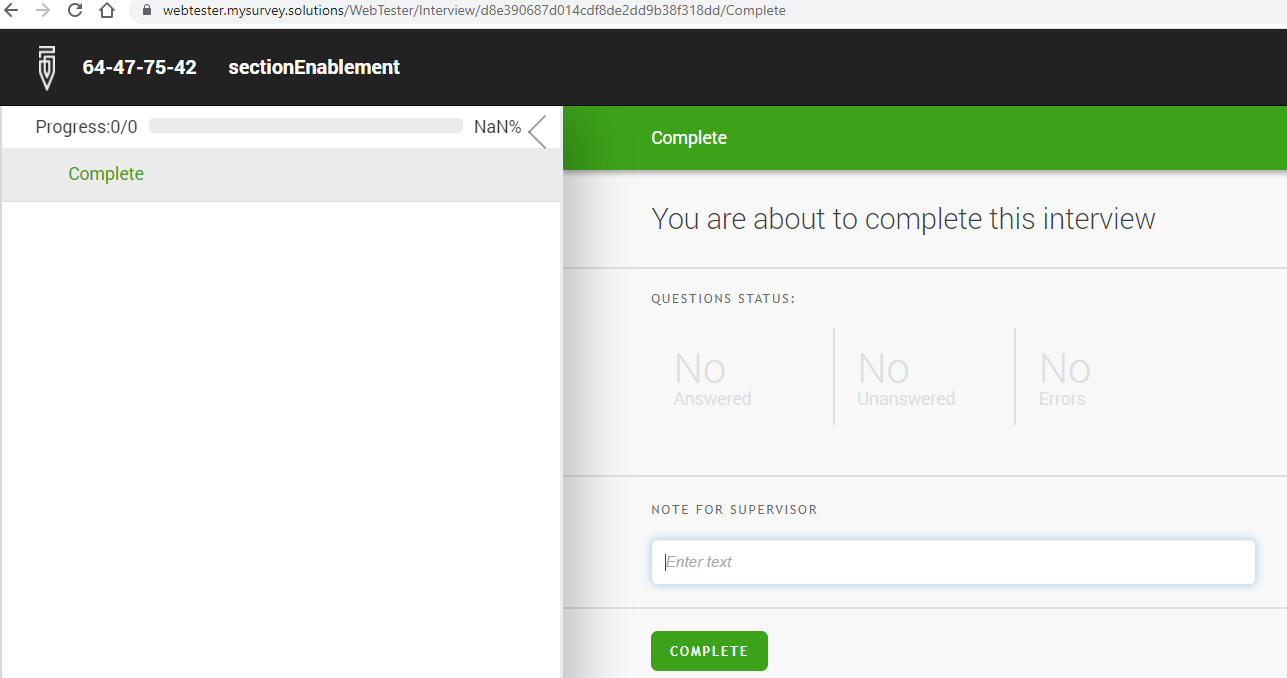This screenshot has height=678, width=1287.
Task: Click inside the Note for Supervisor text field
Action: tap(952, 561)
